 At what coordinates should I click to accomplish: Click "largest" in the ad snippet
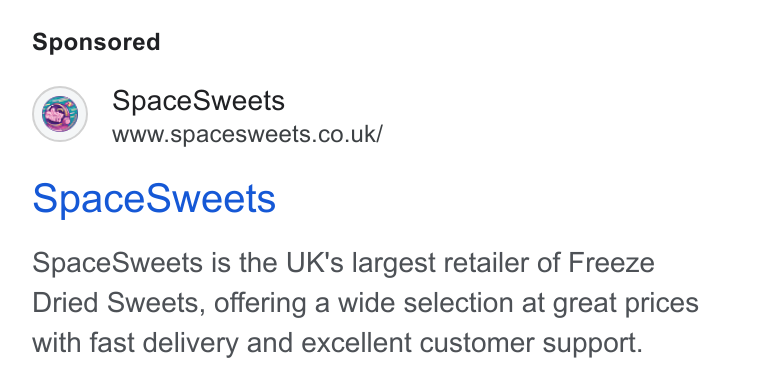point(394,264)
